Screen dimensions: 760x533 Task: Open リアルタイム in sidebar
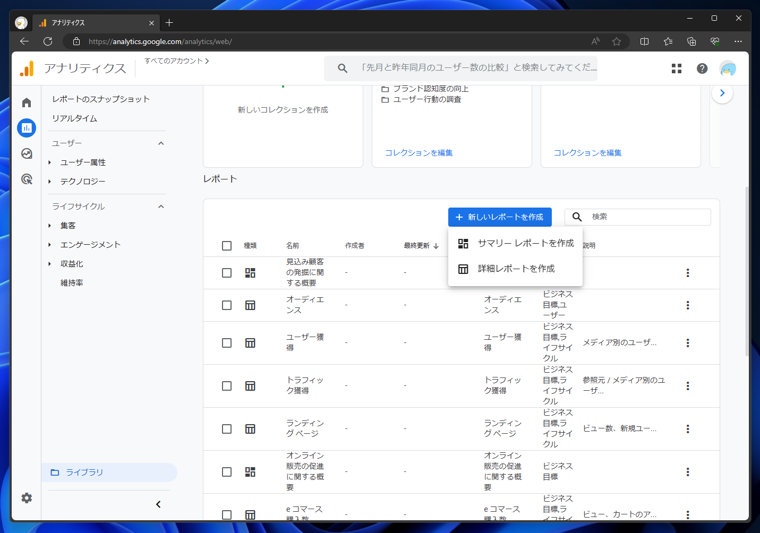pyautogui.click(x=75, y=118)
